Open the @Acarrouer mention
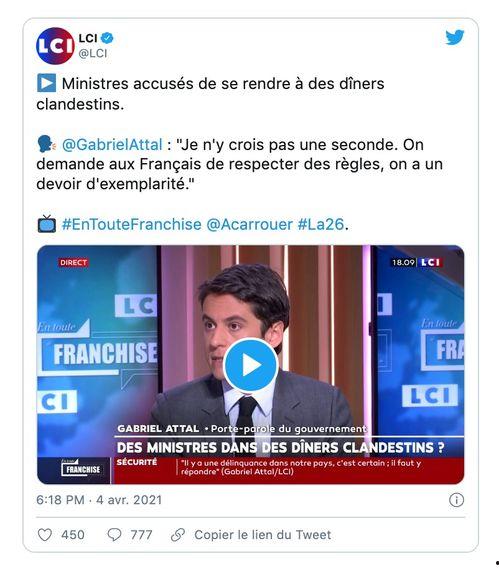The image size is (499, 569). click(249, 224)
